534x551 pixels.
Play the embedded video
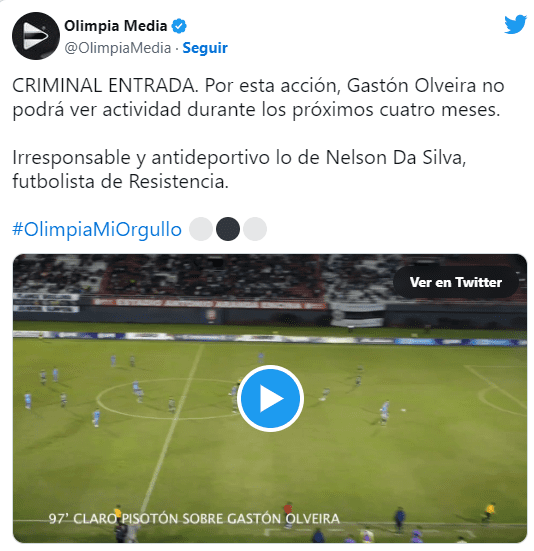[270, 398]
